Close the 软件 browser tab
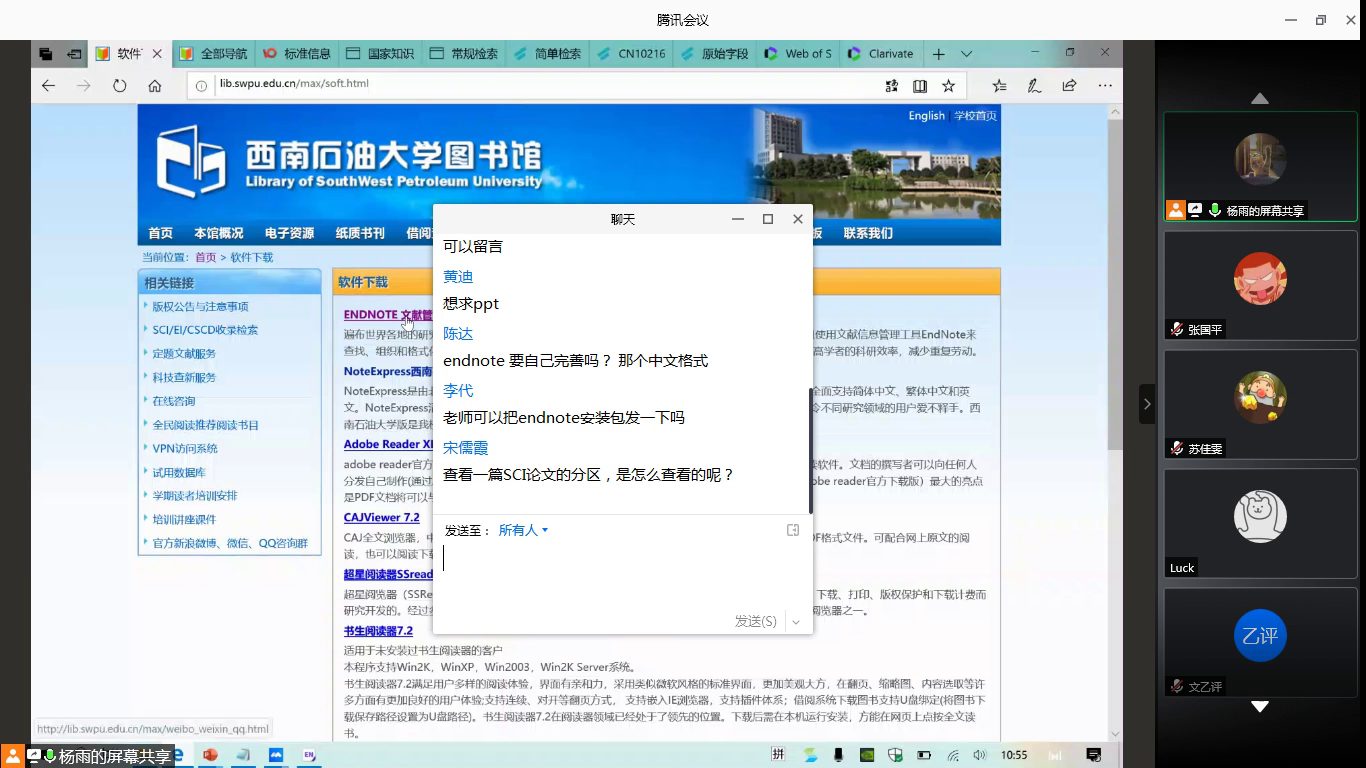Viewport: 1366px width, 768px height. (x=157, y=54)
